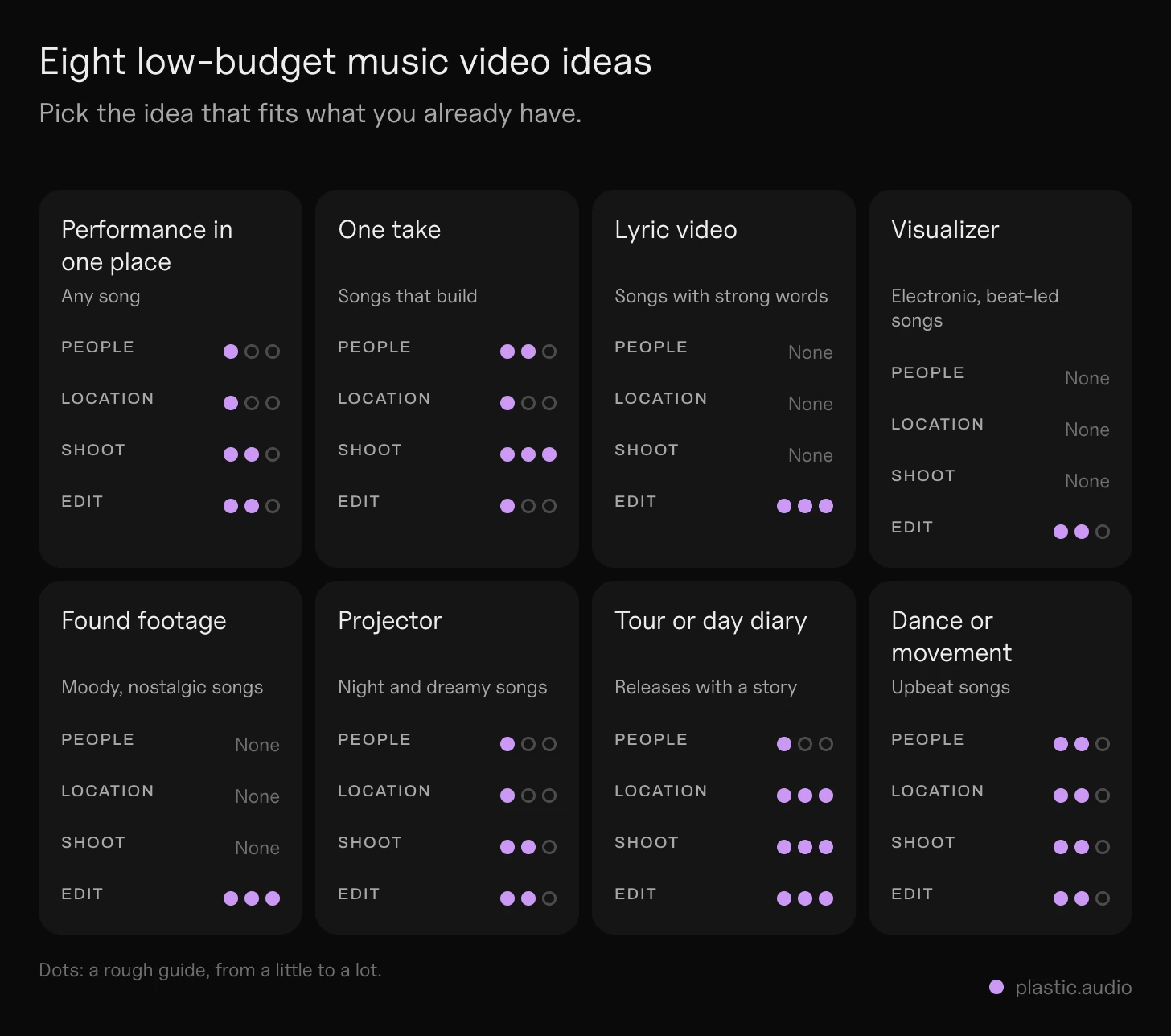Click the "Songs with strong words" description
Screen dimensions: 1171x1036
[x=721, y=296]
